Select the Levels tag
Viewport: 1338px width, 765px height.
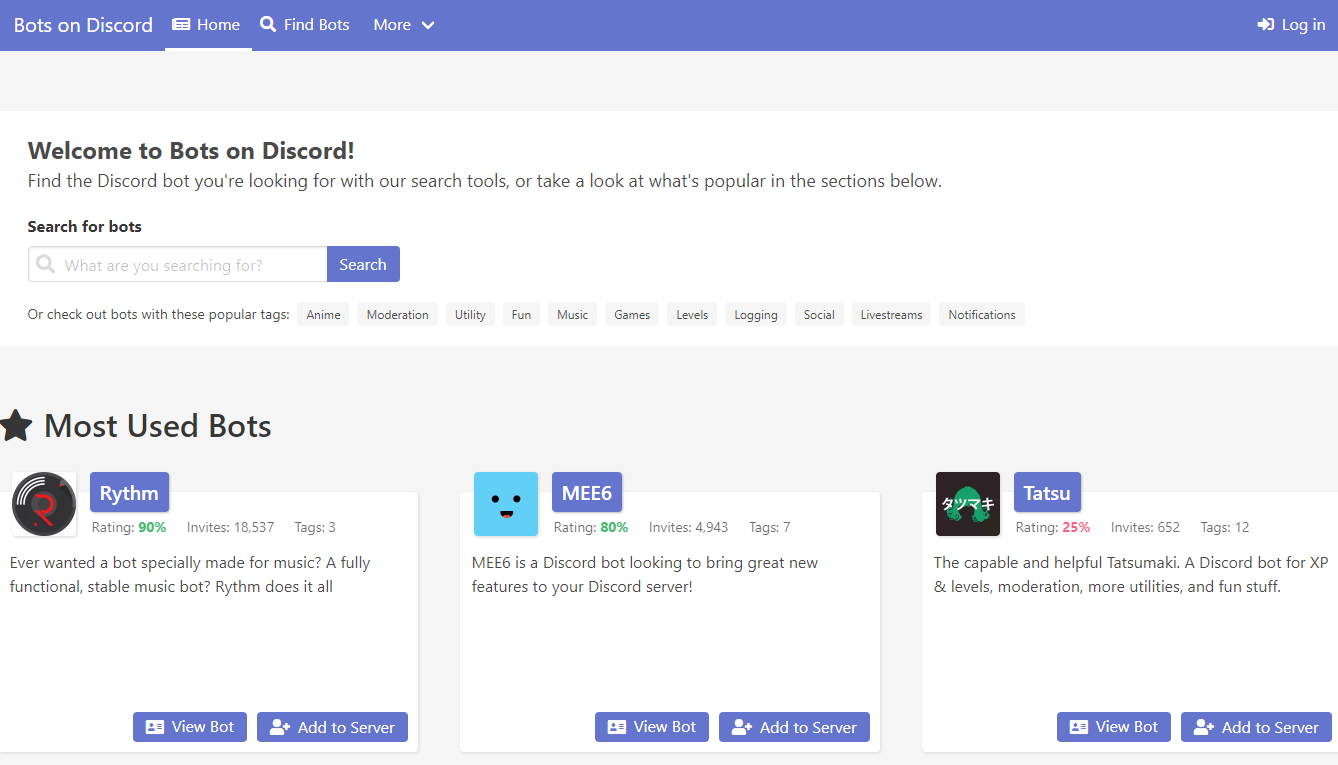(x=692, y=315)
